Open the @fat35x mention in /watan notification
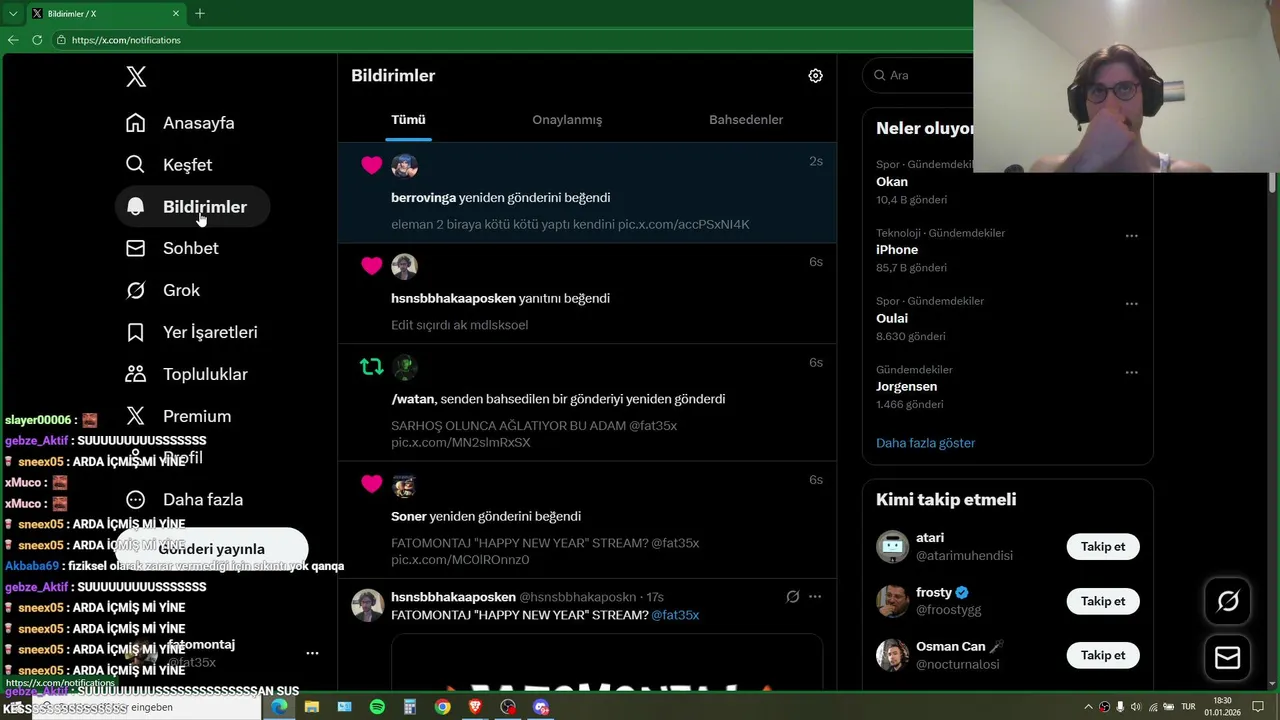Image resolution: width=1280 pixels, height=720 pixels. pos(653,425)
